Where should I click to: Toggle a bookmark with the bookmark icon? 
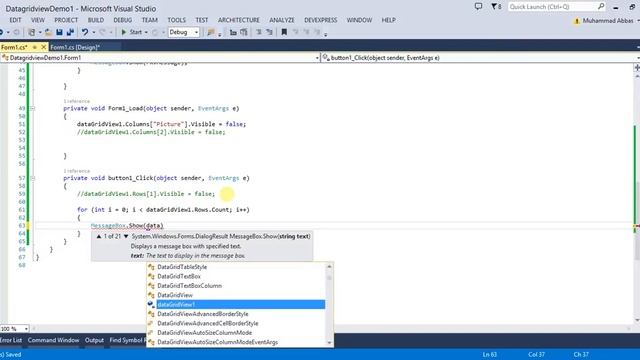point(284,32)
